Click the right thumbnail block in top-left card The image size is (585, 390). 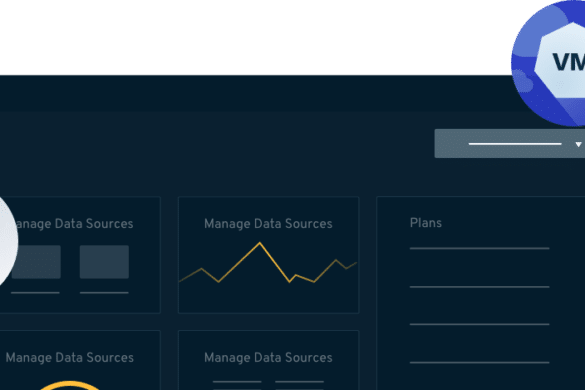(x=104, y=262)
